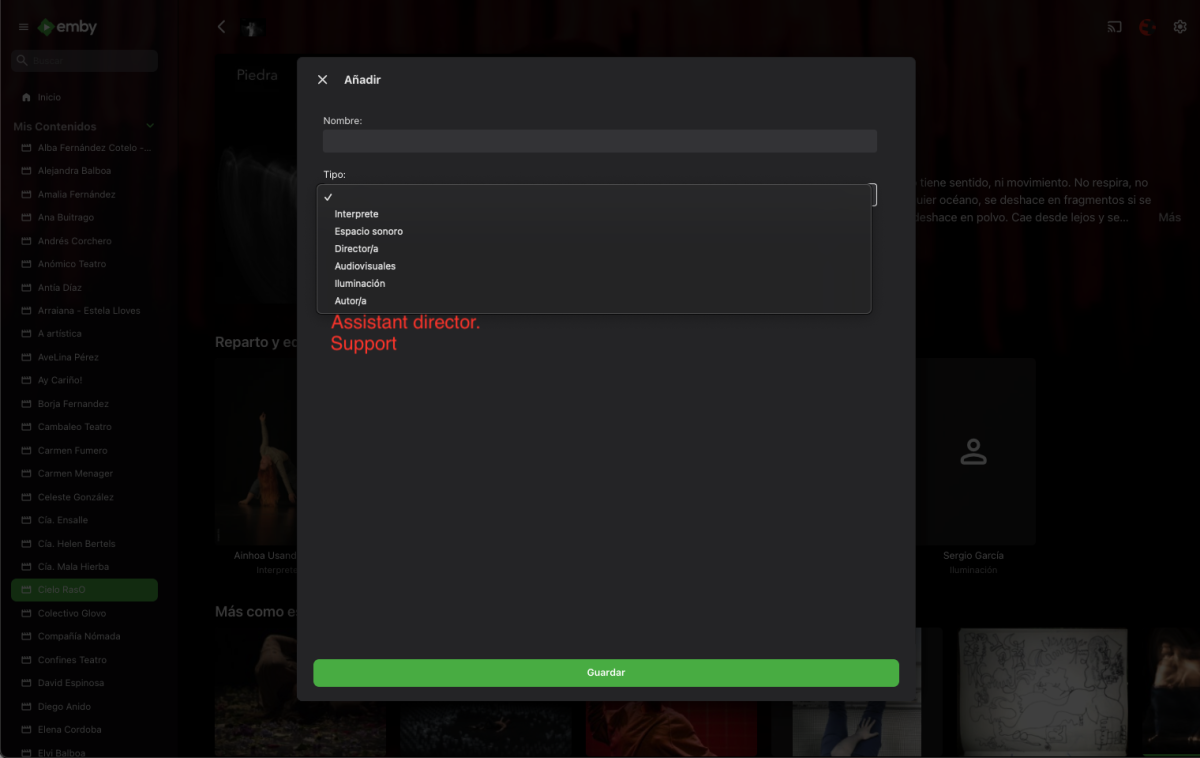The image size is (1200, 758).
Task: Open the Piedra tab title
Action: 257,75
